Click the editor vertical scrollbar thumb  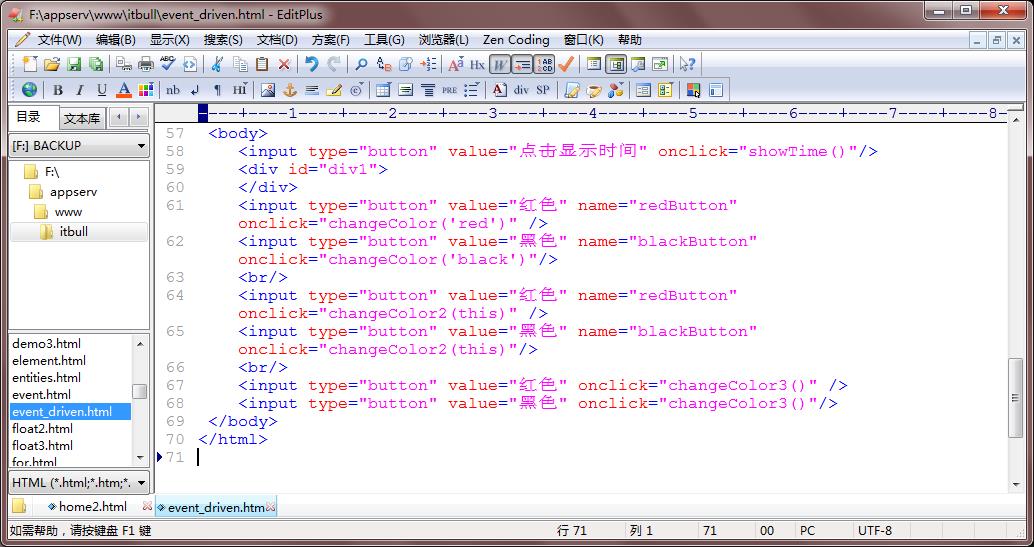[x=1015, y=398]
